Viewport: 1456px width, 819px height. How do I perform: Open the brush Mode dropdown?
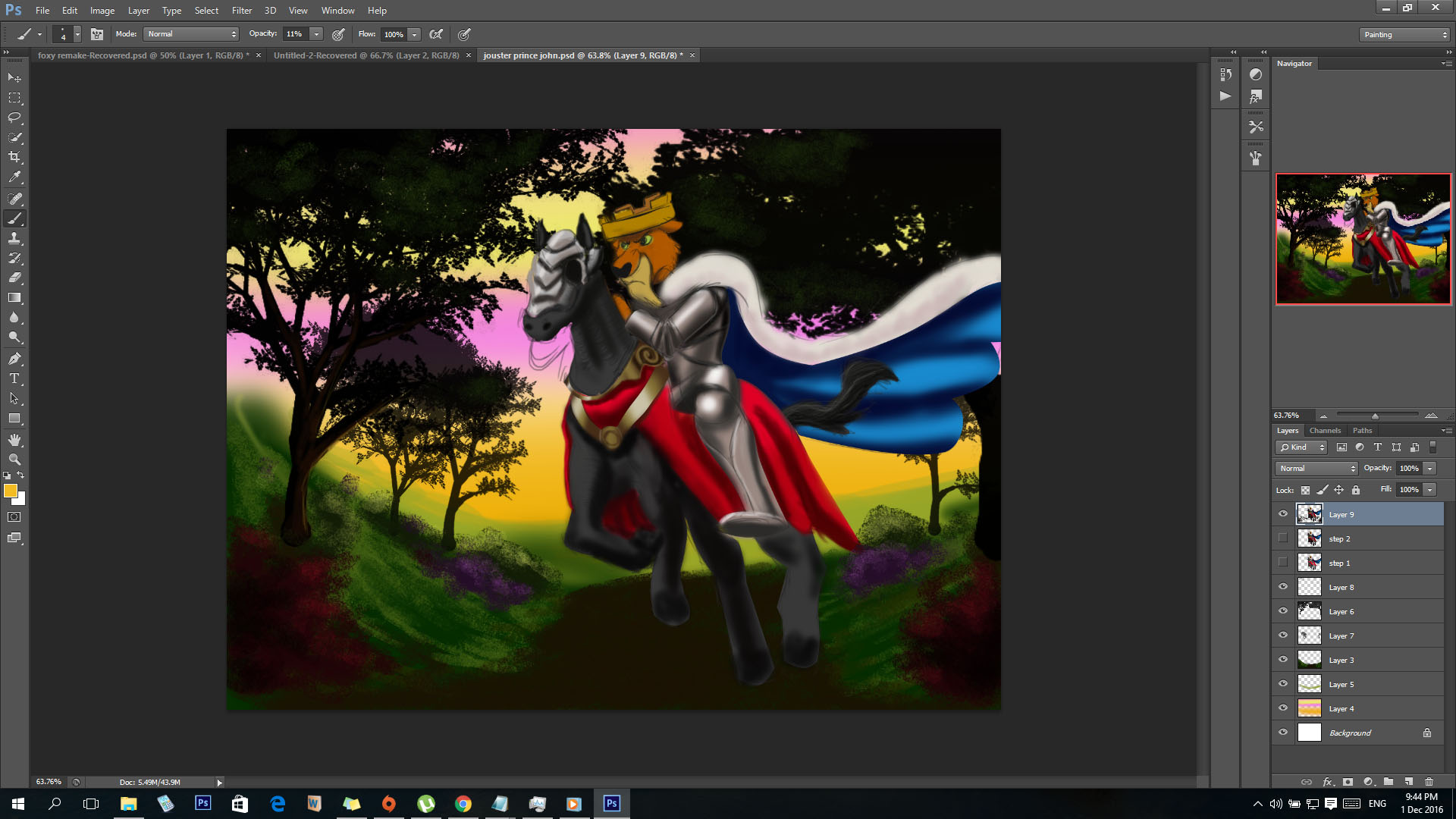(x=191, y=34)
